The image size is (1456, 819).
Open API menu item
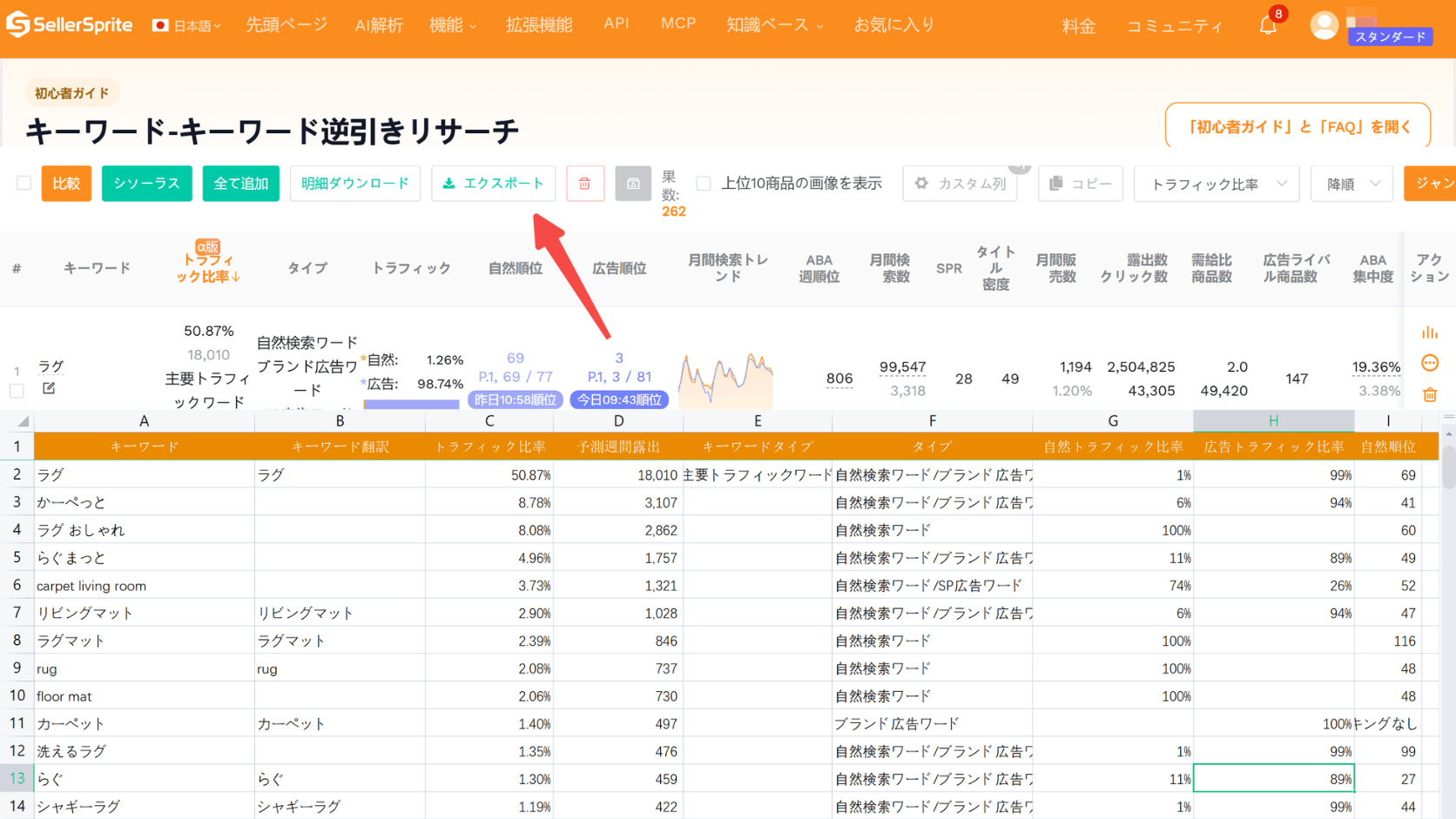coord(617,23)
